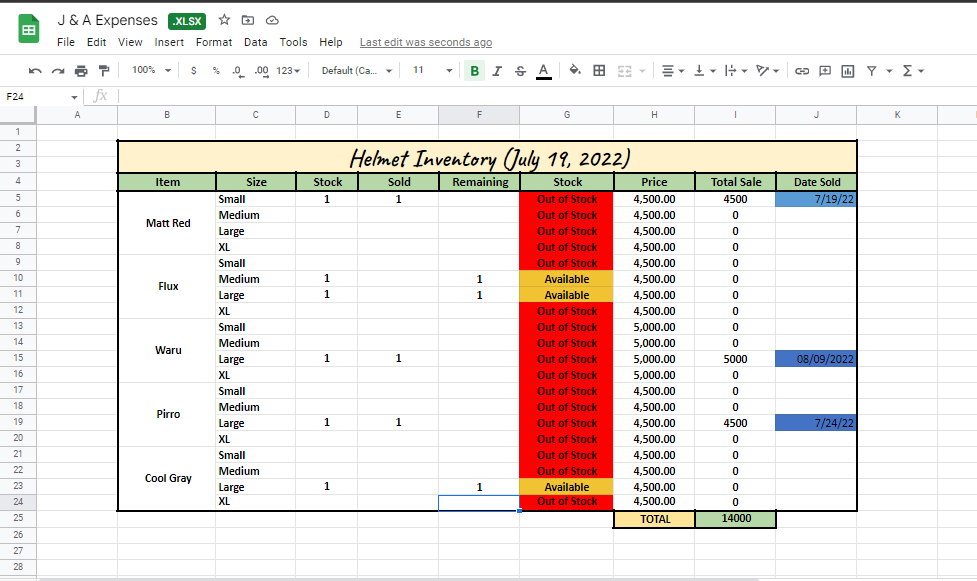The height and width of the screenshot is (581, 977).
Task: Select the 5000 Total Sale cell
Action: tap(735, 359)
